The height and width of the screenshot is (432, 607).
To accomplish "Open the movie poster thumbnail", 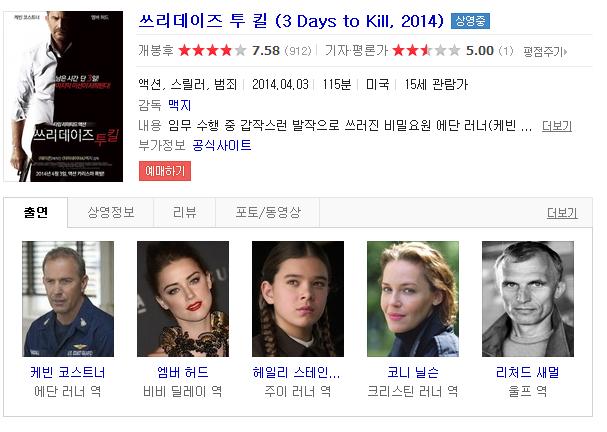I will coord(63,96).
